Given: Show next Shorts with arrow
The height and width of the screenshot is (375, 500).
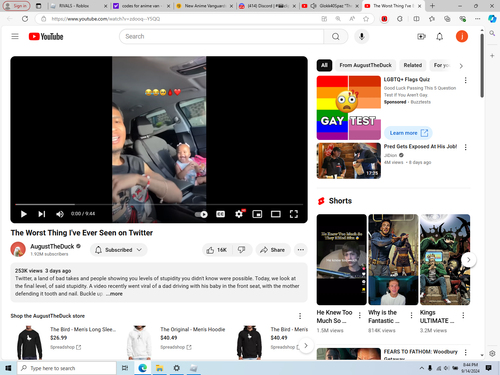Looking at the screenshot, I should [x=468, y=260].
